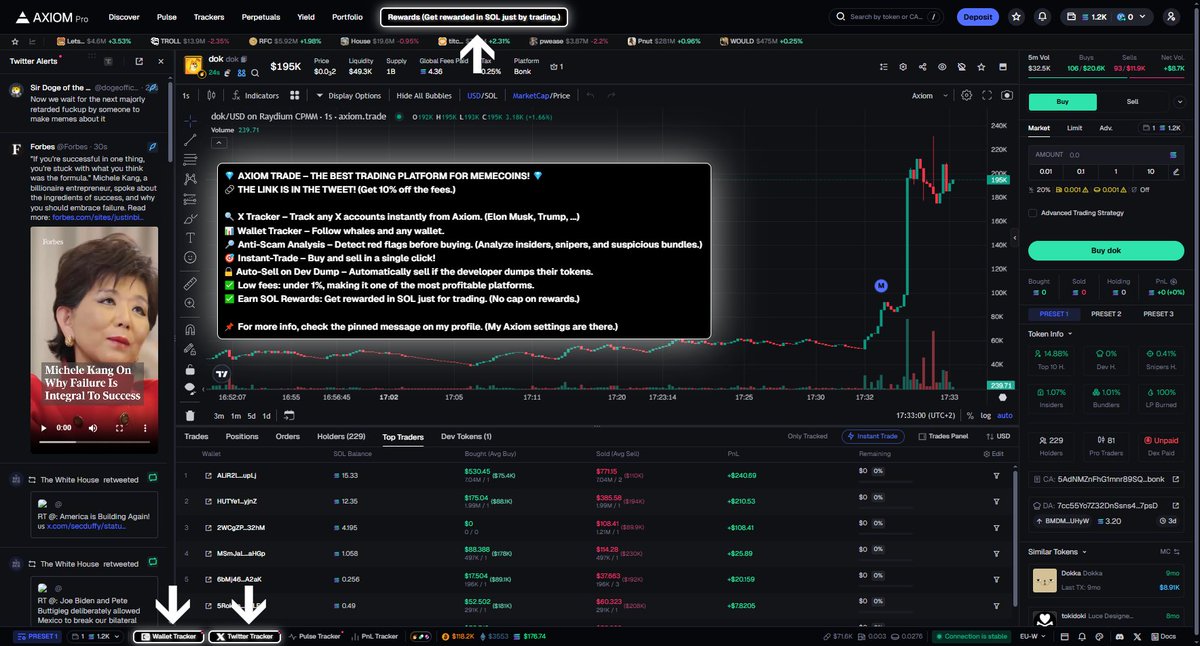The width and height of the screenshot is (1200, 646).
Task: Open Discover menu
Action: [124, 17]
